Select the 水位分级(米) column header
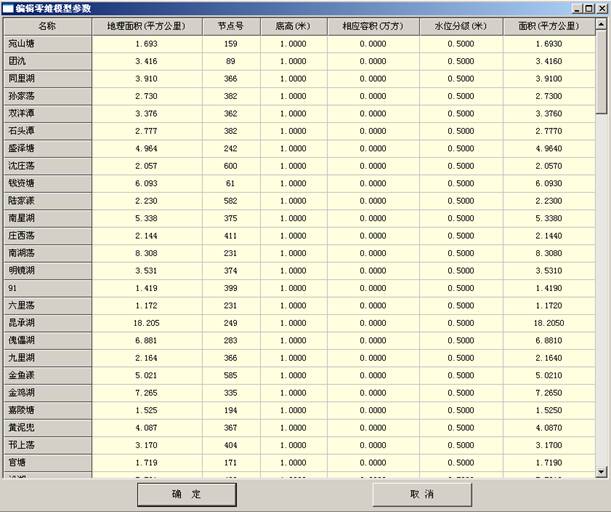This screenshot has width=611, height=512. tap(461, 26)
